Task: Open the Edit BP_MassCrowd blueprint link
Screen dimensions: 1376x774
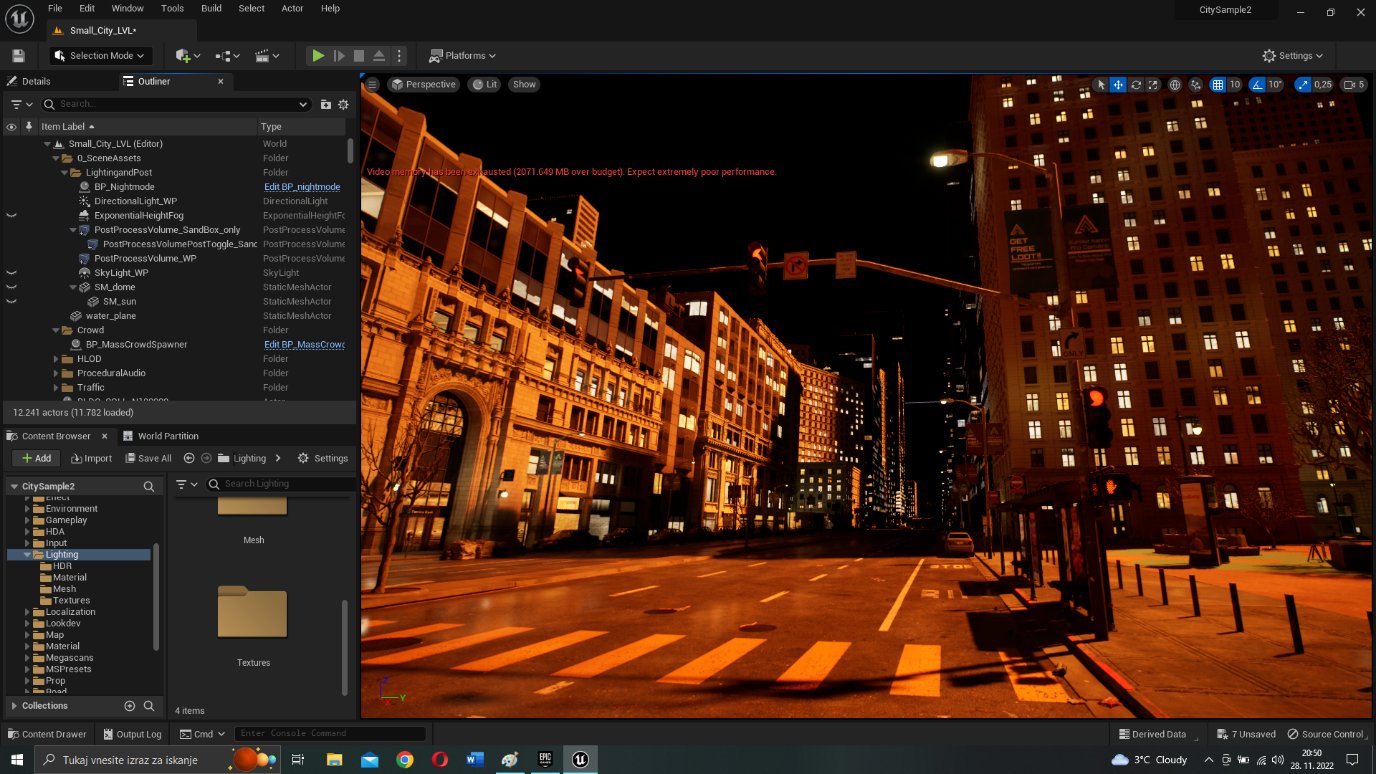Action: tap(304, 344)
